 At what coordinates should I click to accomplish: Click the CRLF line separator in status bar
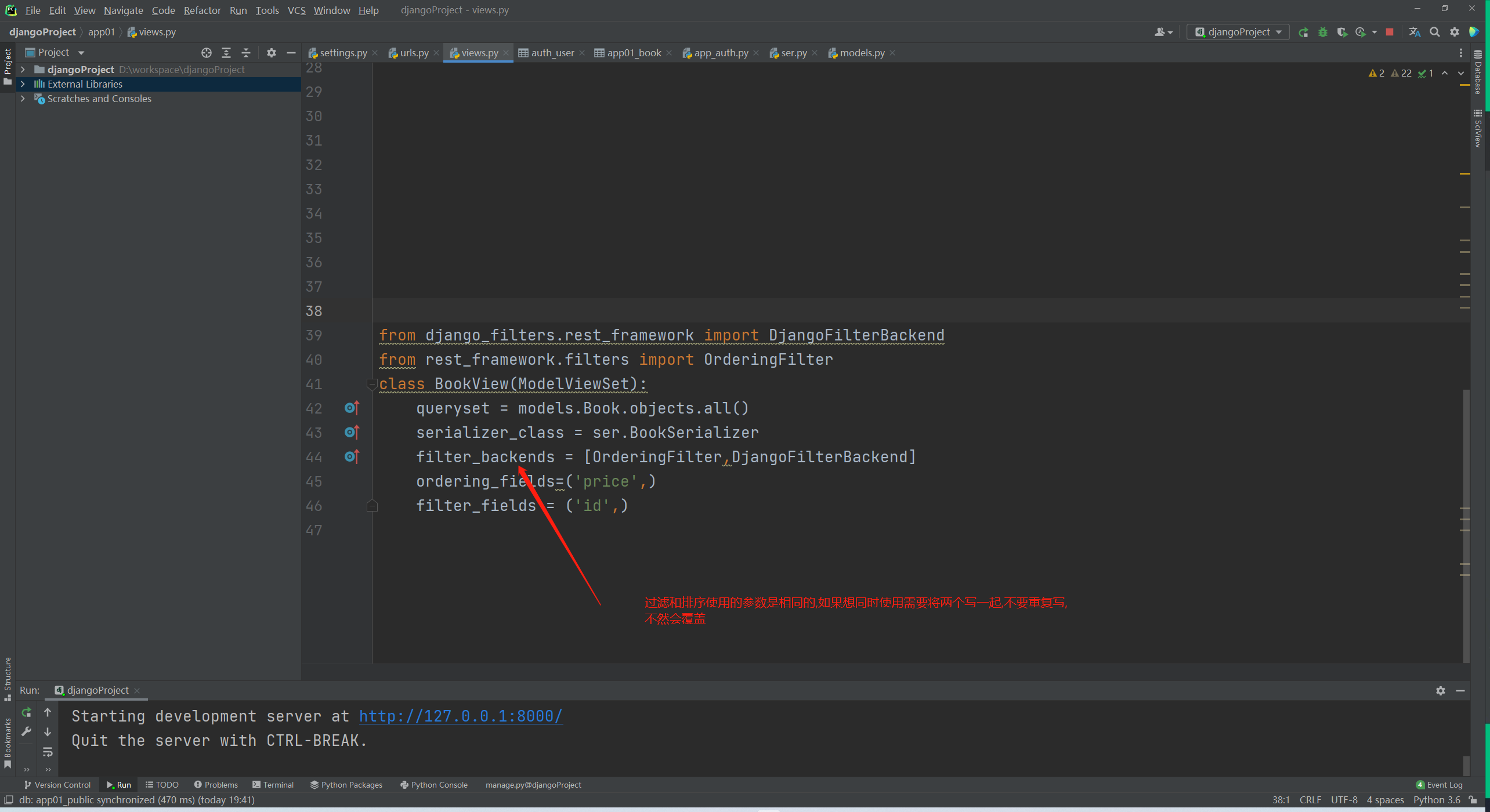pyautogui.click(x=1310, y=800)
